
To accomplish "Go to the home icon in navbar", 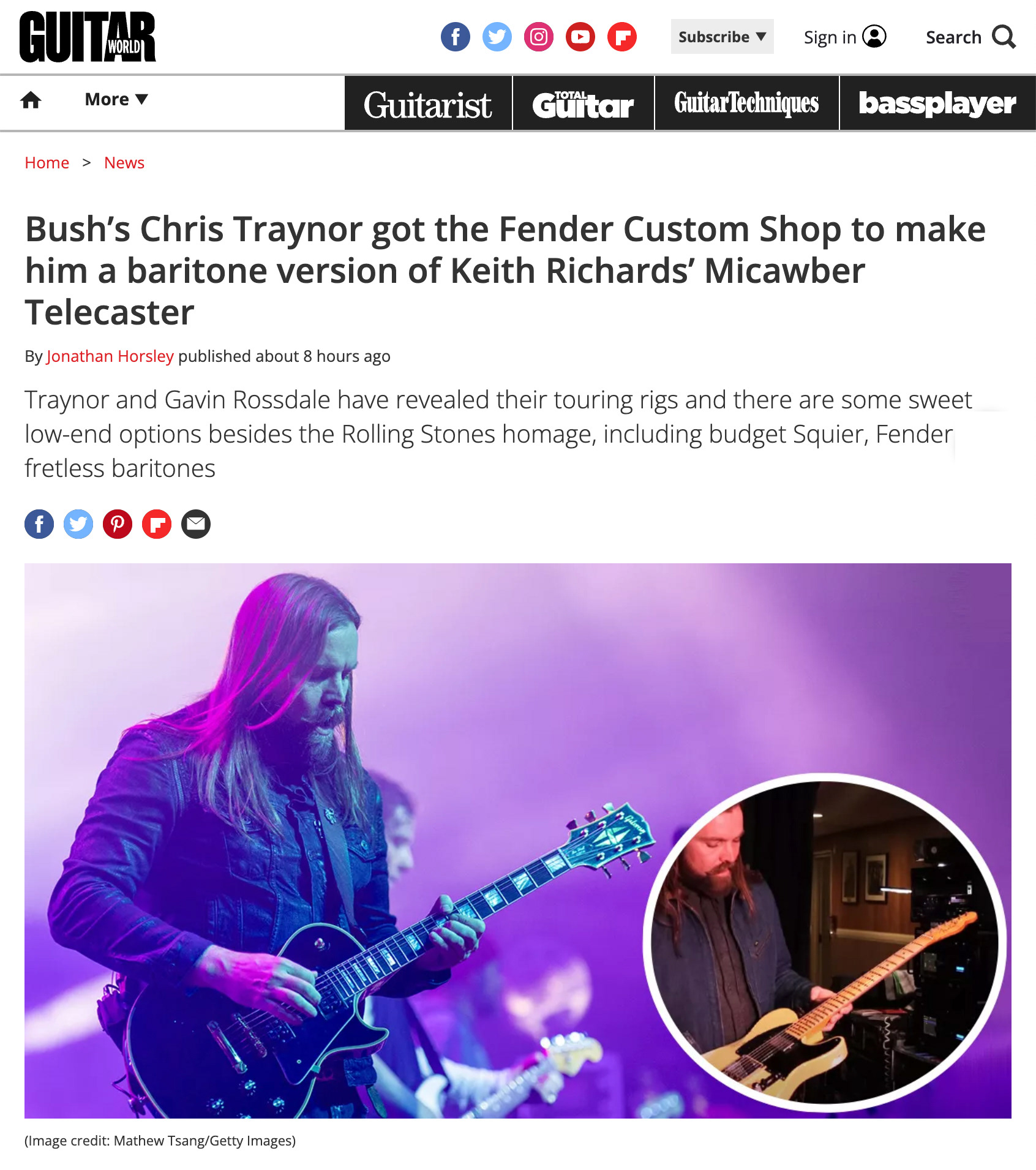I will point(31,100).
